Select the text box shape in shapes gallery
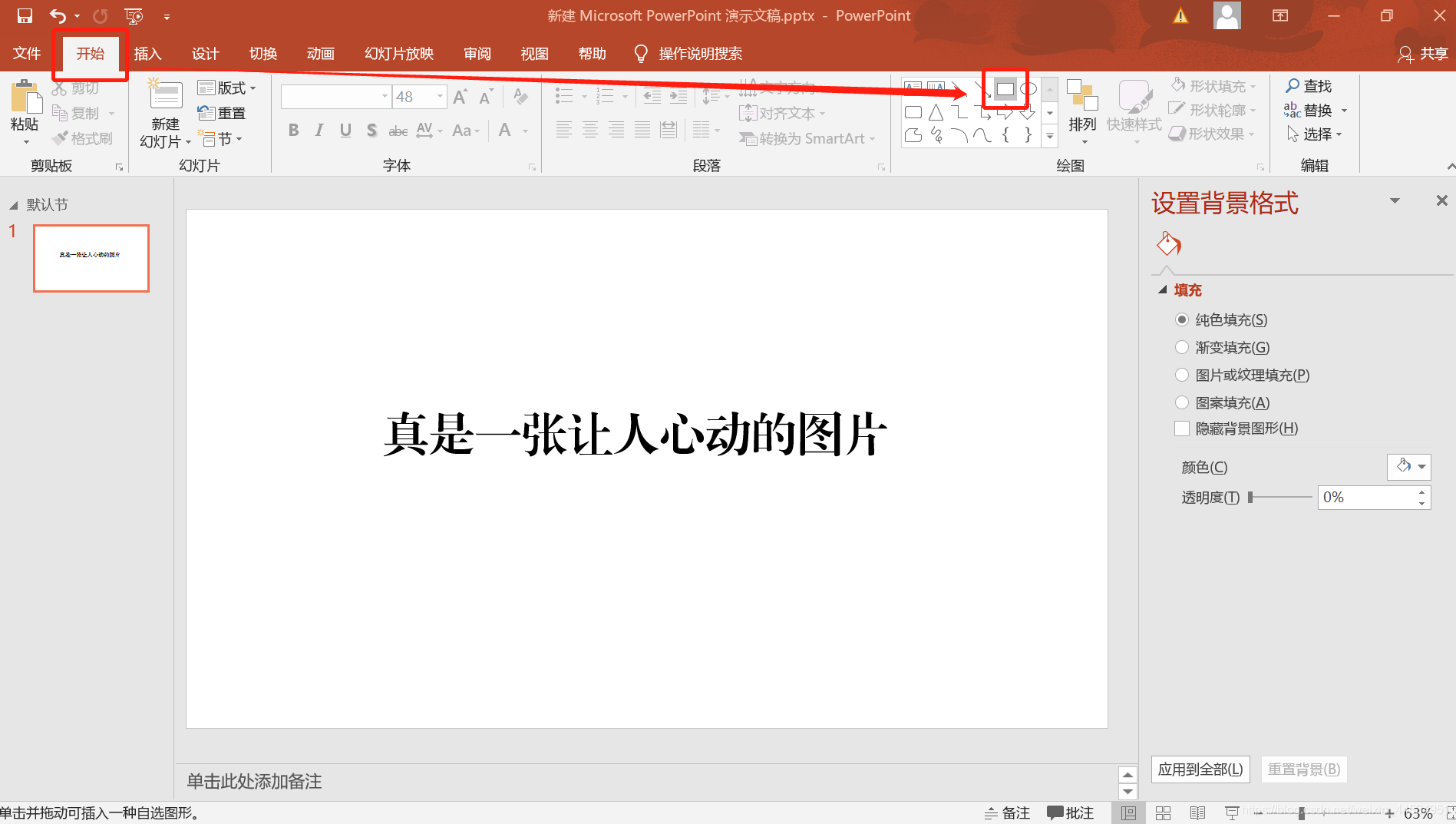Viewport: 1456px width, 824px height. 913,88
